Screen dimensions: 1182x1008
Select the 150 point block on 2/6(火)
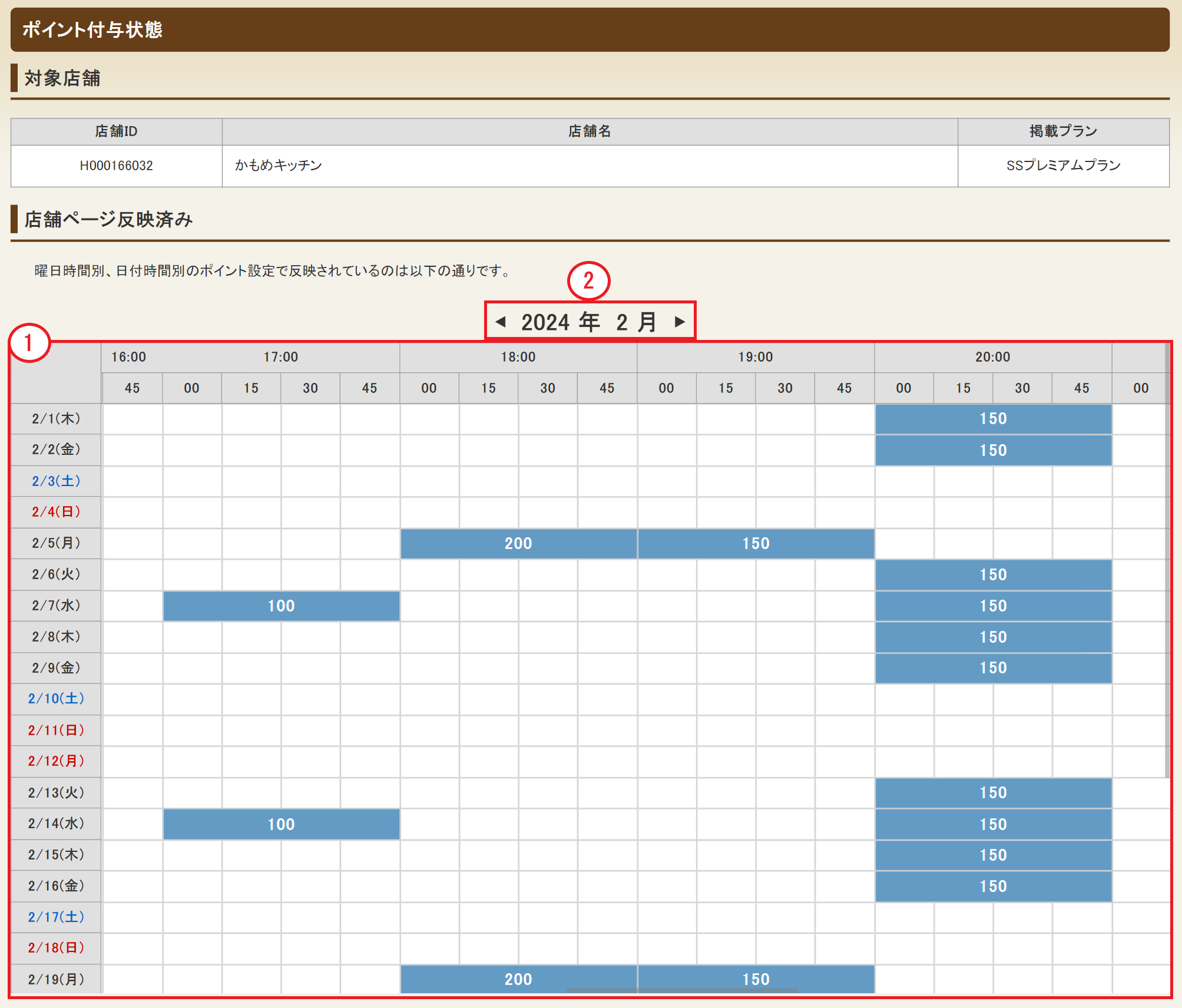click(x=993, y=574)
